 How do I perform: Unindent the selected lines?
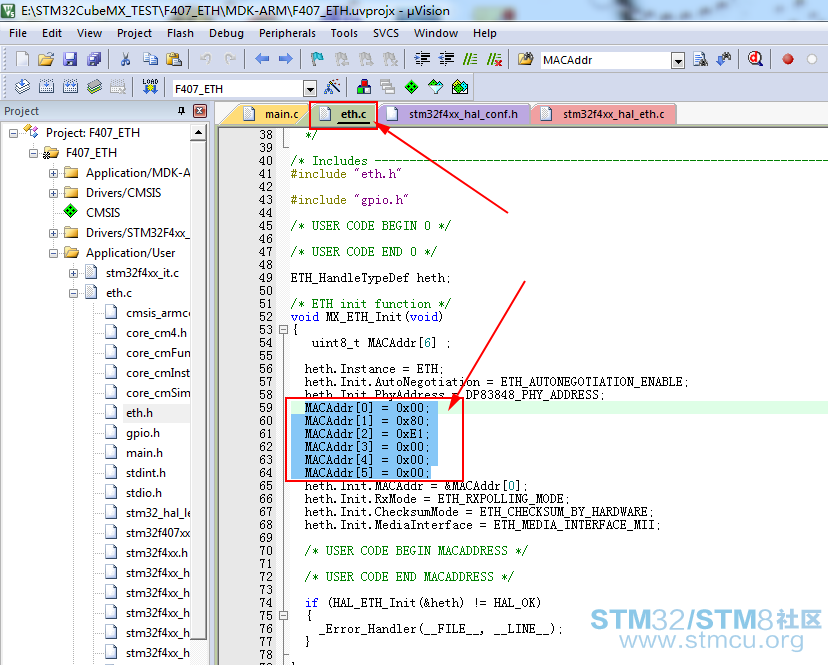click(446, 59)
